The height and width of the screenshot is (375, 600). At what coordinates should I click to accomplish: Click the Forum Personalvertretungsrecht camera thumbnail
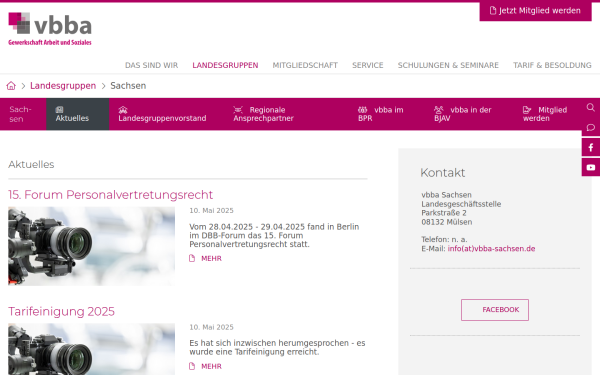[x=91, y=246]
